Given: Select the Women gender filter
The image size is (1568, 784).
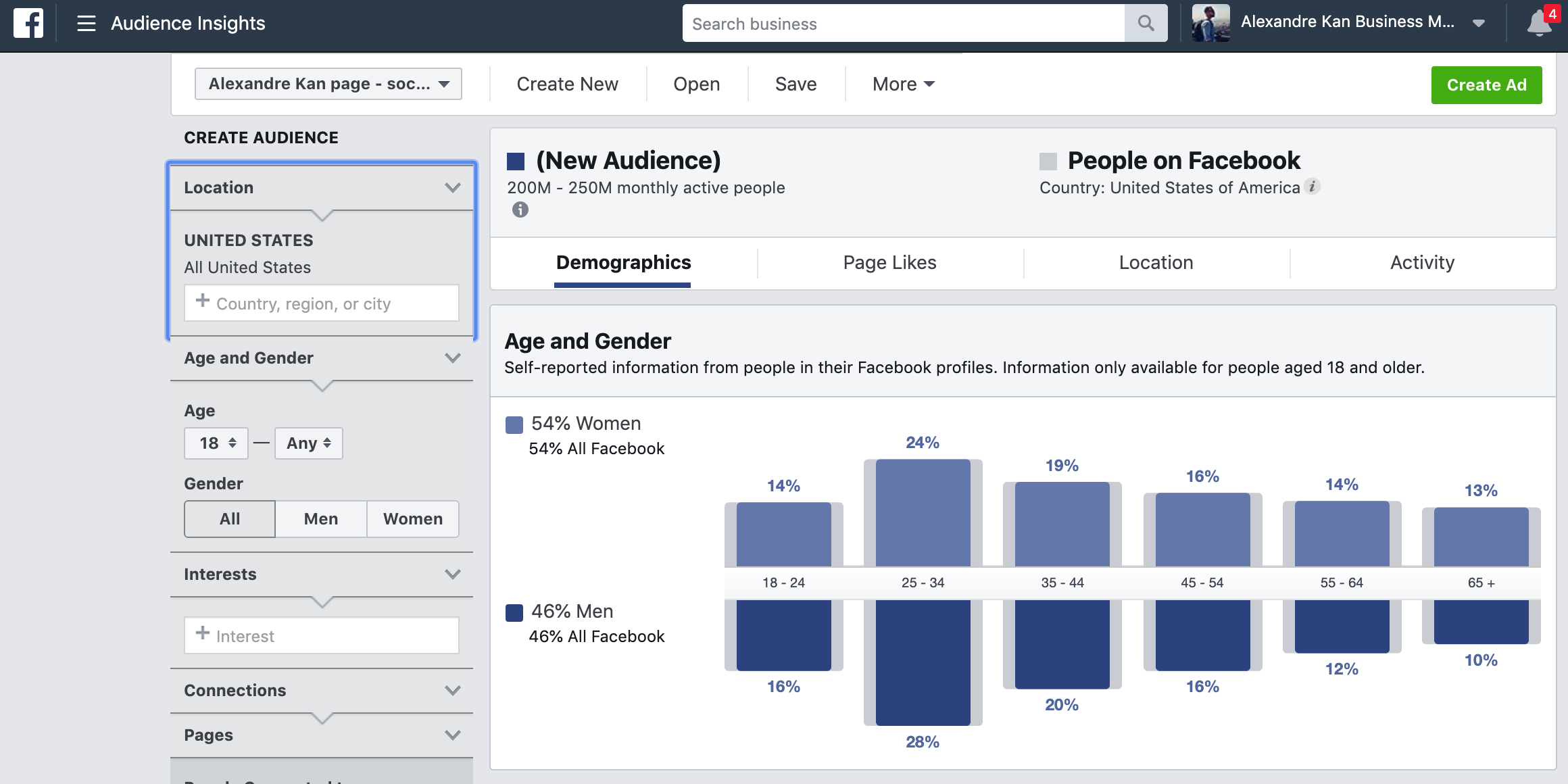Looking at the screenshot, I should (412, 518).
